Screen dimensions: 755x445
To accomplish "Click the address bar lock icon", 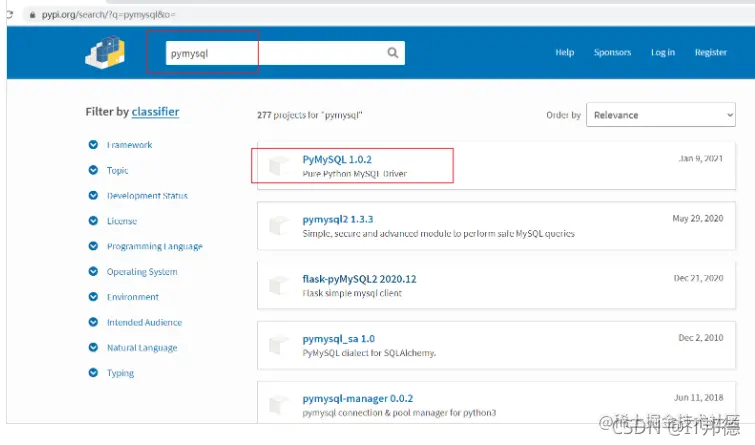I will (32, 15).
